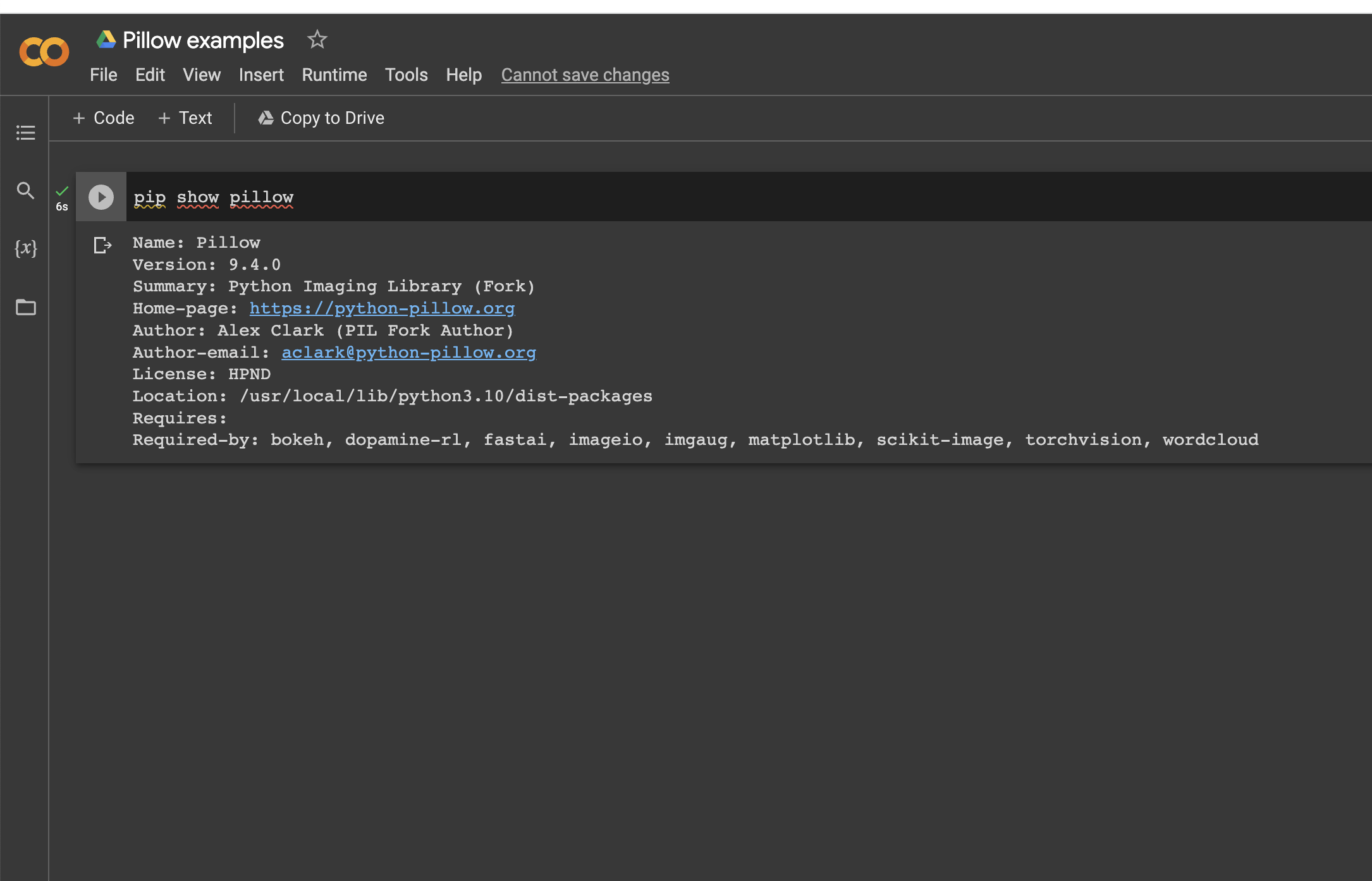
Task: Open the search panel in the sidebar
Action: [25, 190]
